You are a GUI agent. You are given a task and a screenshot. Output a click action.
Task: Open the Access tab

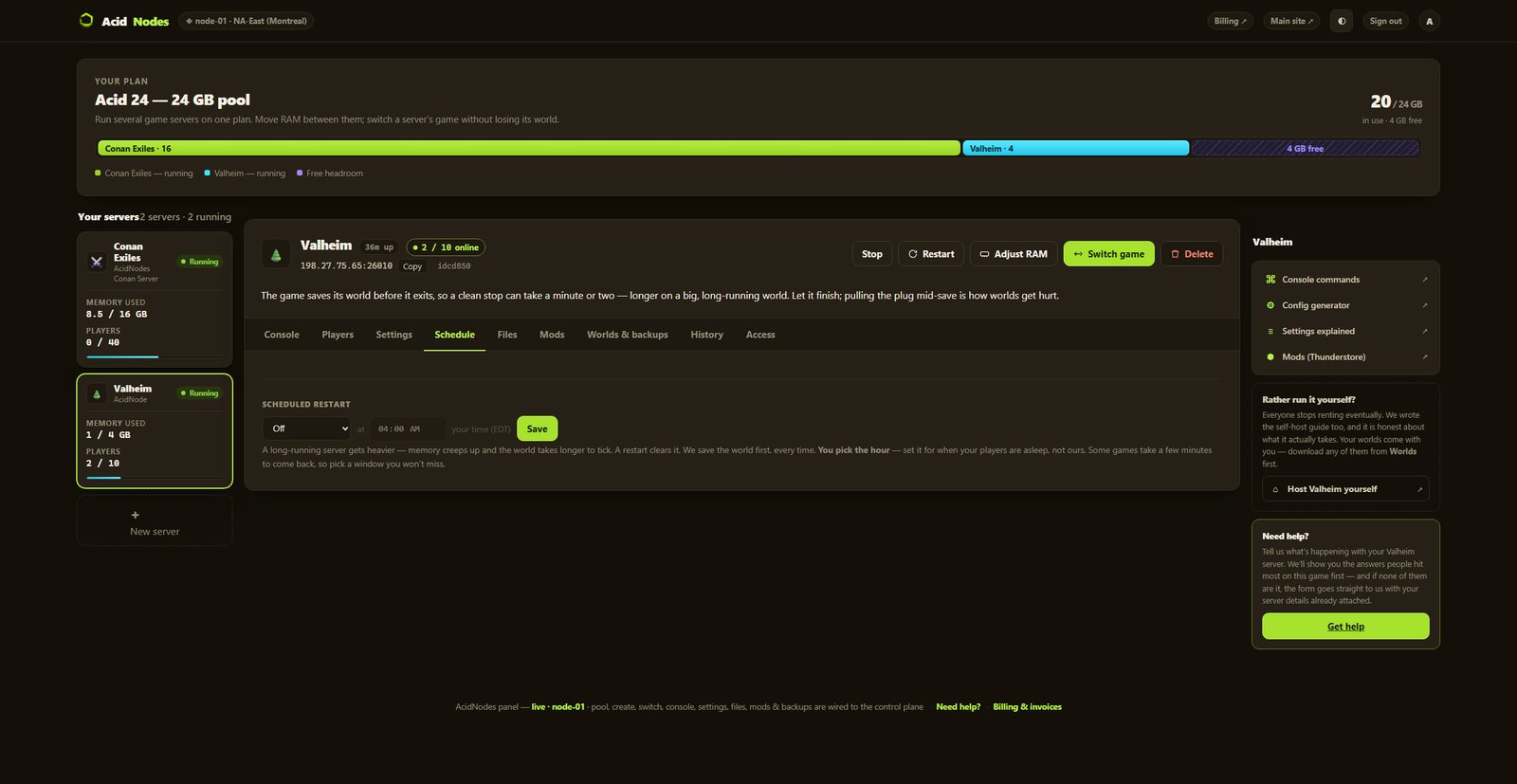[760, 335]
